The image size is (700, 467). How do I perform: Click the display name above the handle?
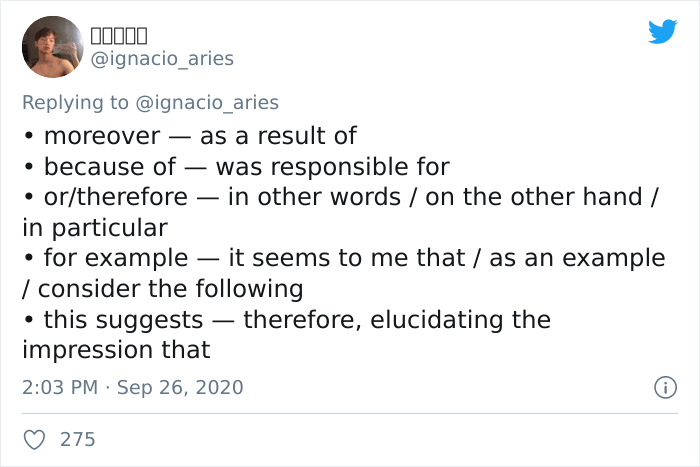pyautogui.click(x=119, y=36)
